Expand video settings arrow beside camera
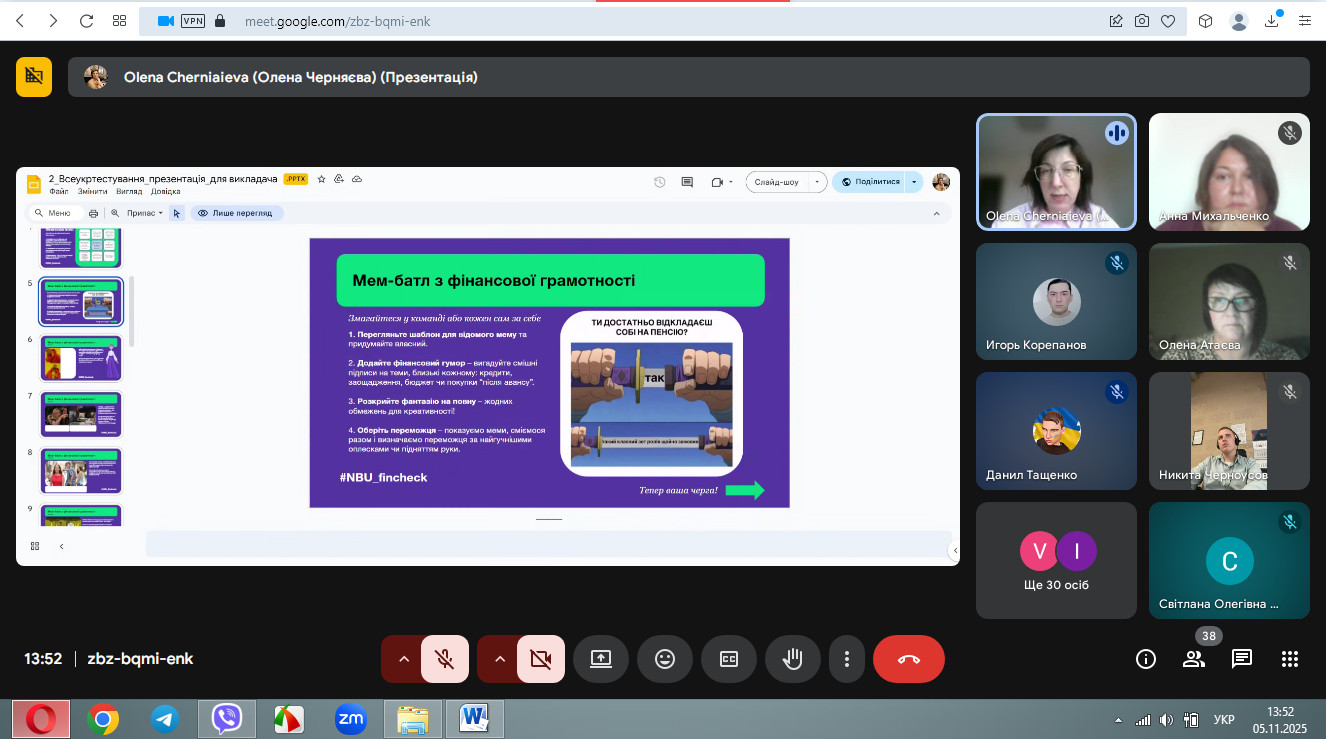 pyautogui.click(x=499, y=659)
